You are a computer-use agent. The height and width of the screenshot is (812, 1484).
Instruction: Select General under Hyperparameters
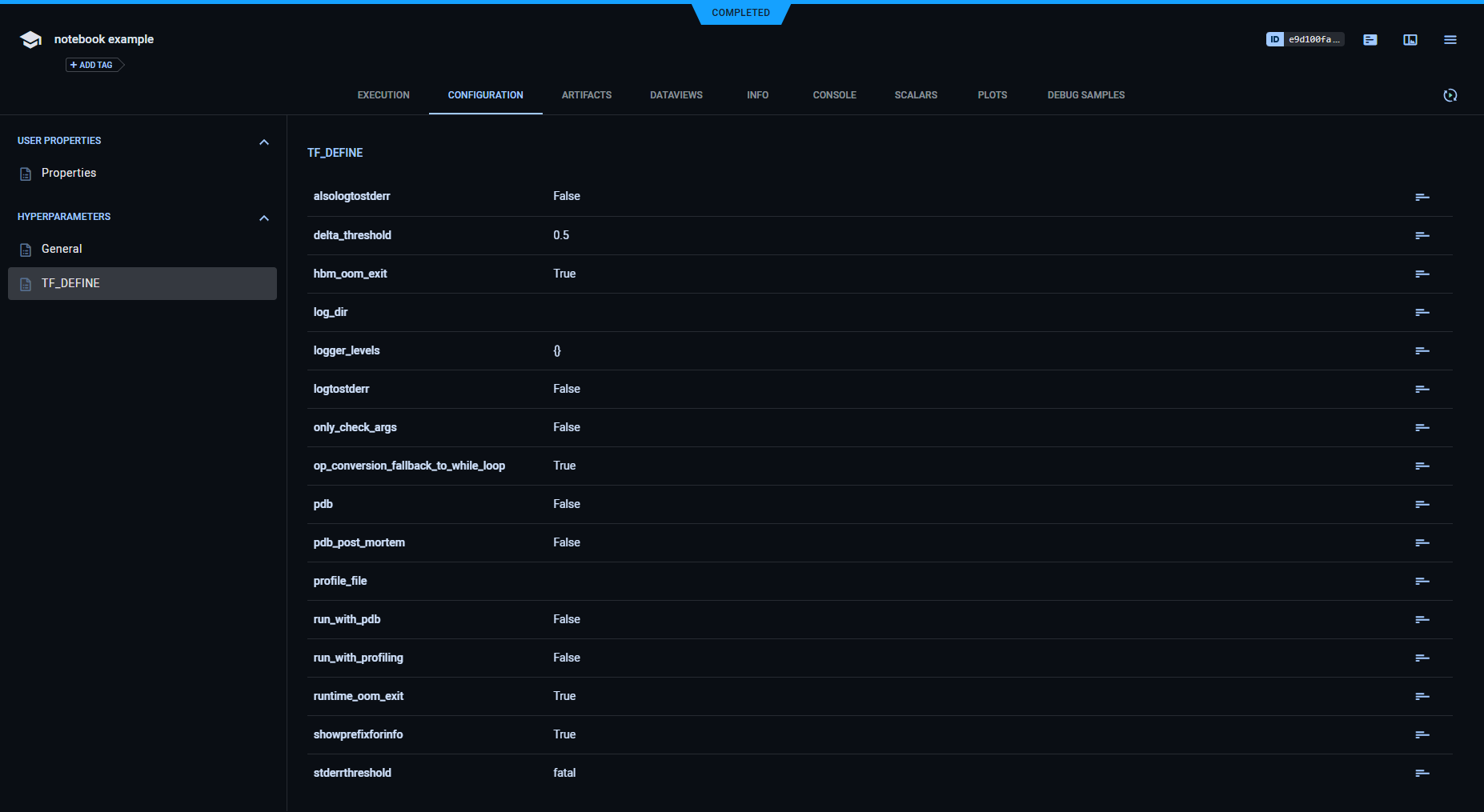pyautogui.click(x=62, y=249)
